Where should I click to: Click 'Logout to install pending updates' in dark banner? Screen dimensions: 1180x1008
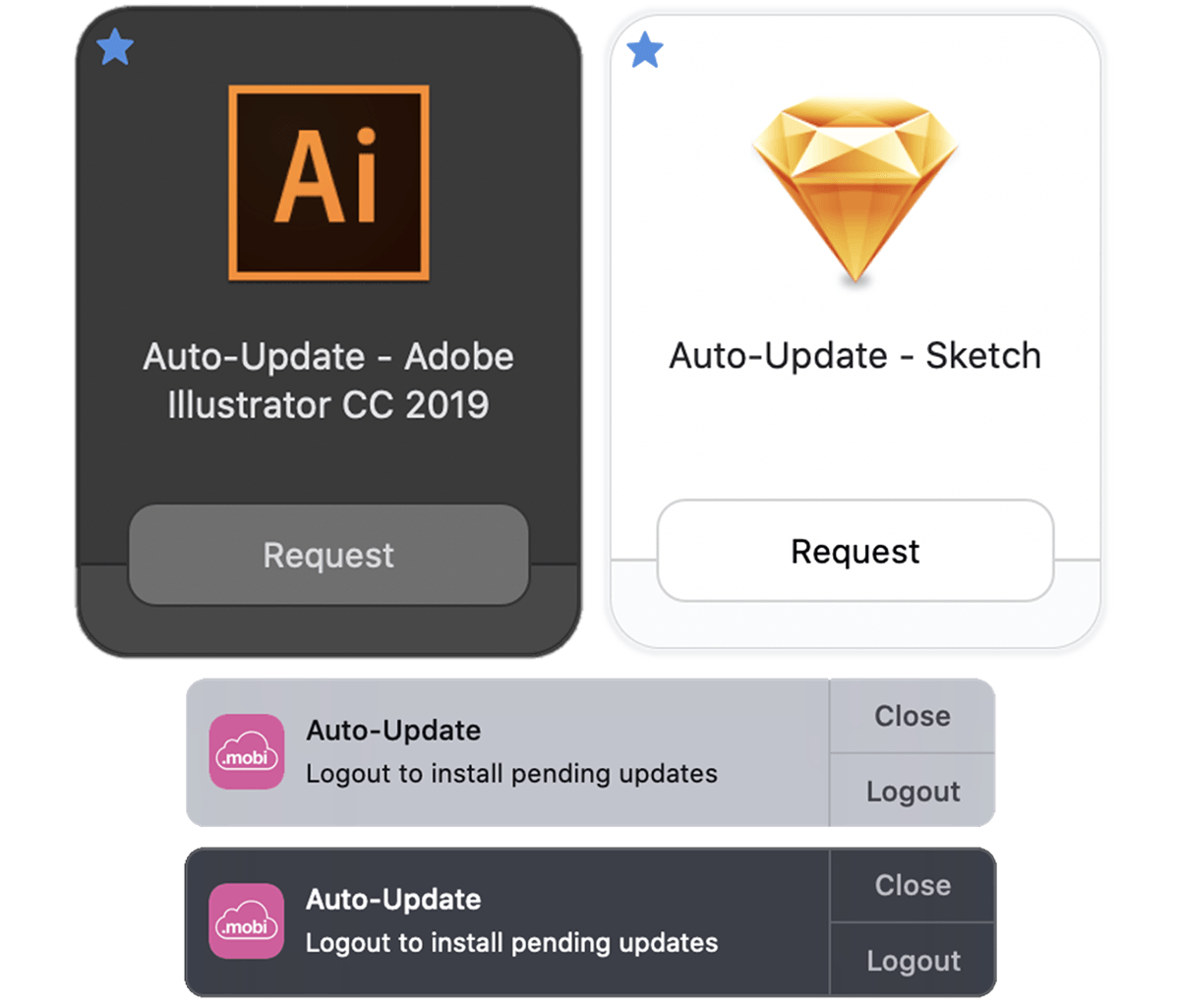[511, 943]
